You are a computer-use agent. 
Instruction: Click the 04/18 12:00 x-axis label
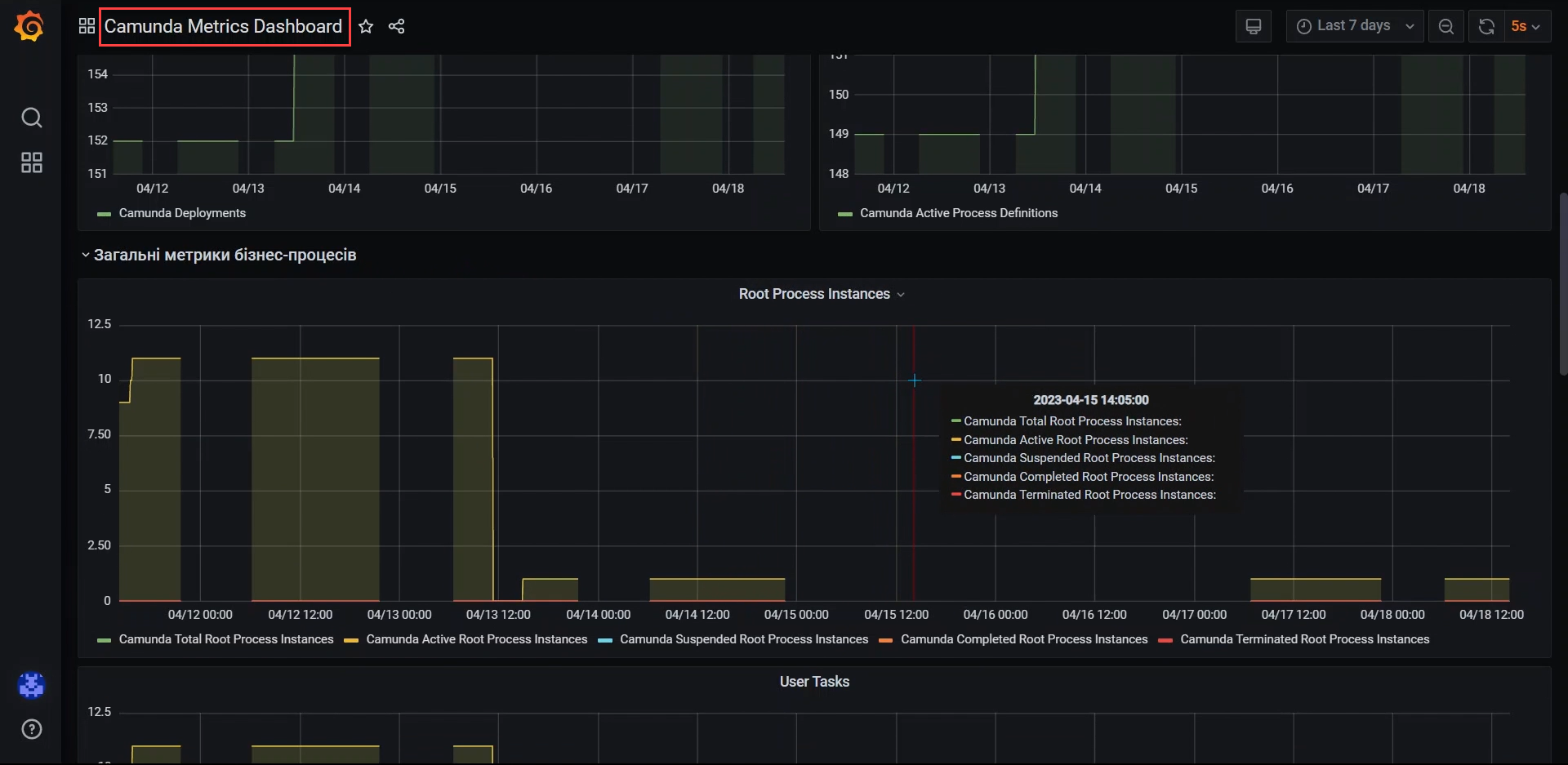tap(1491, 615)
